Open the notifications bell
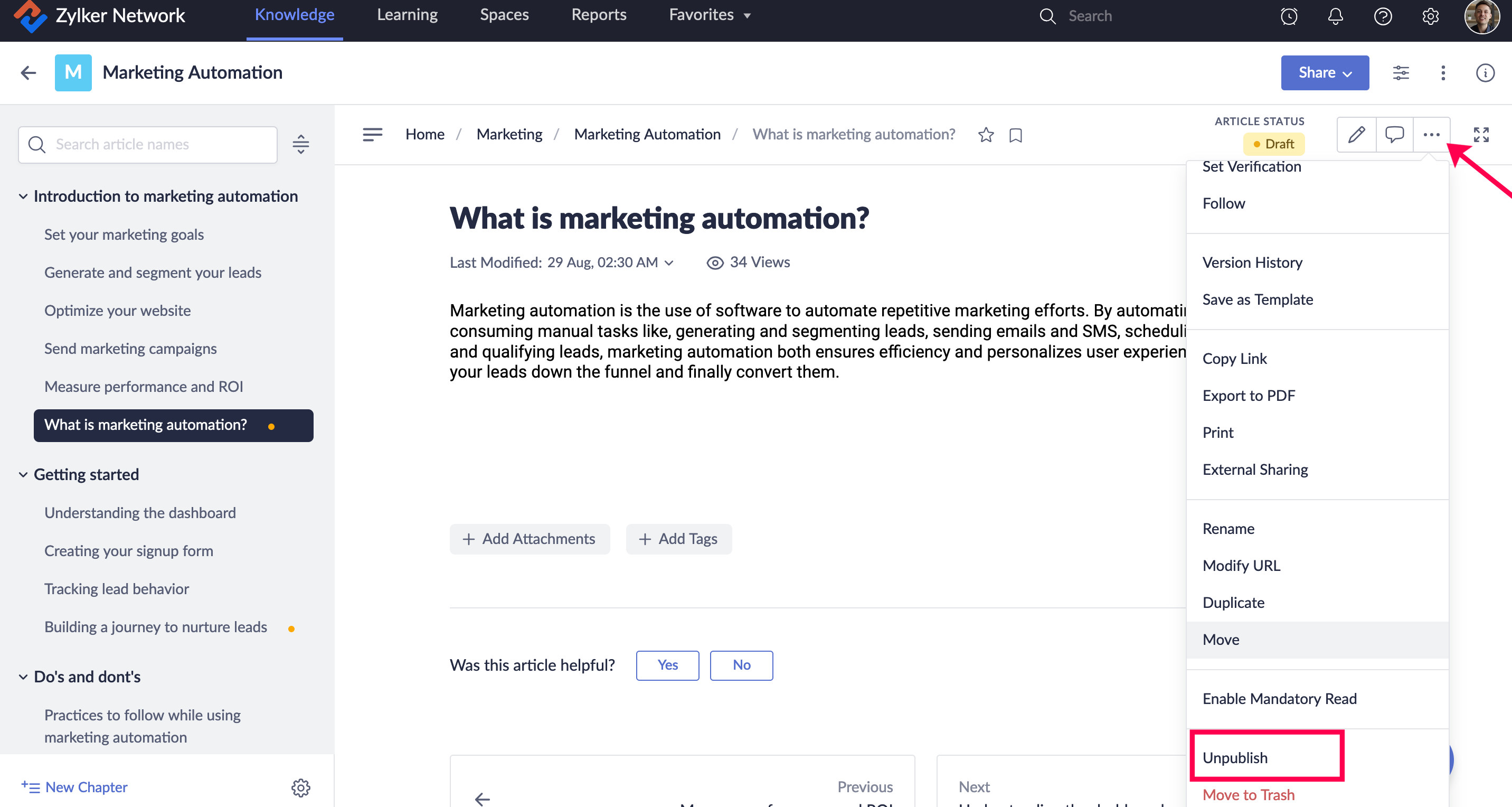Screen dimensions: 1512x807 1335,16
